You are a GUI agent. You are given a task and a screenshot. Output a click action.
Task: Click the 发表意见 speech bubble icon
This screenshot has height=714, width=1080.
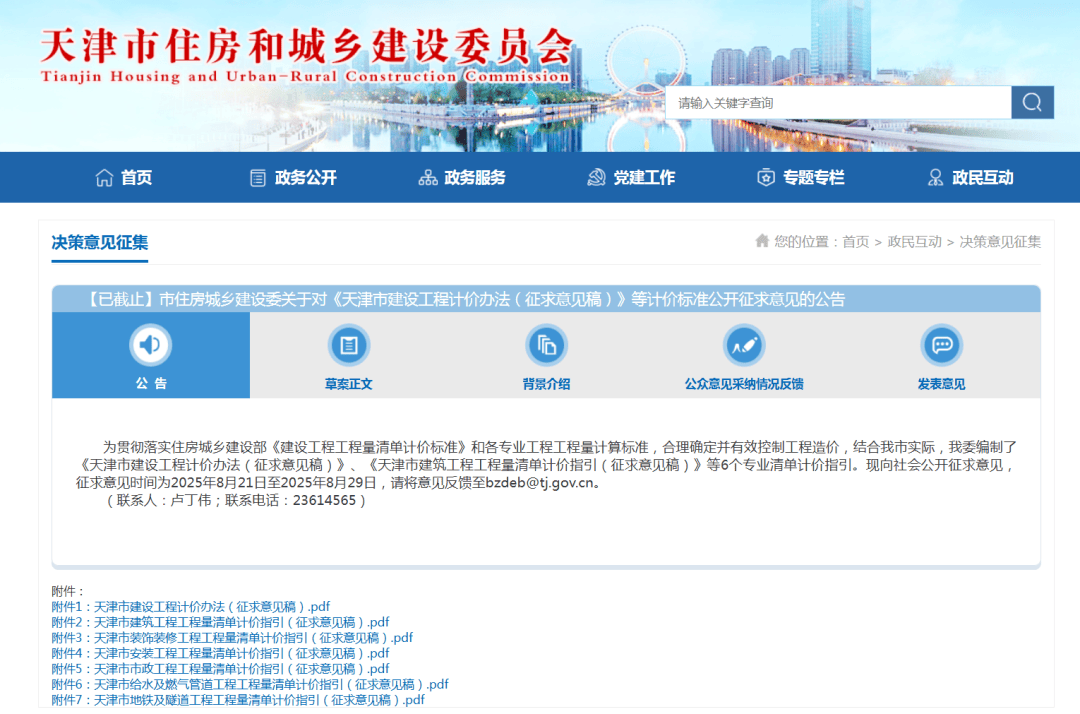click(942, 344)
